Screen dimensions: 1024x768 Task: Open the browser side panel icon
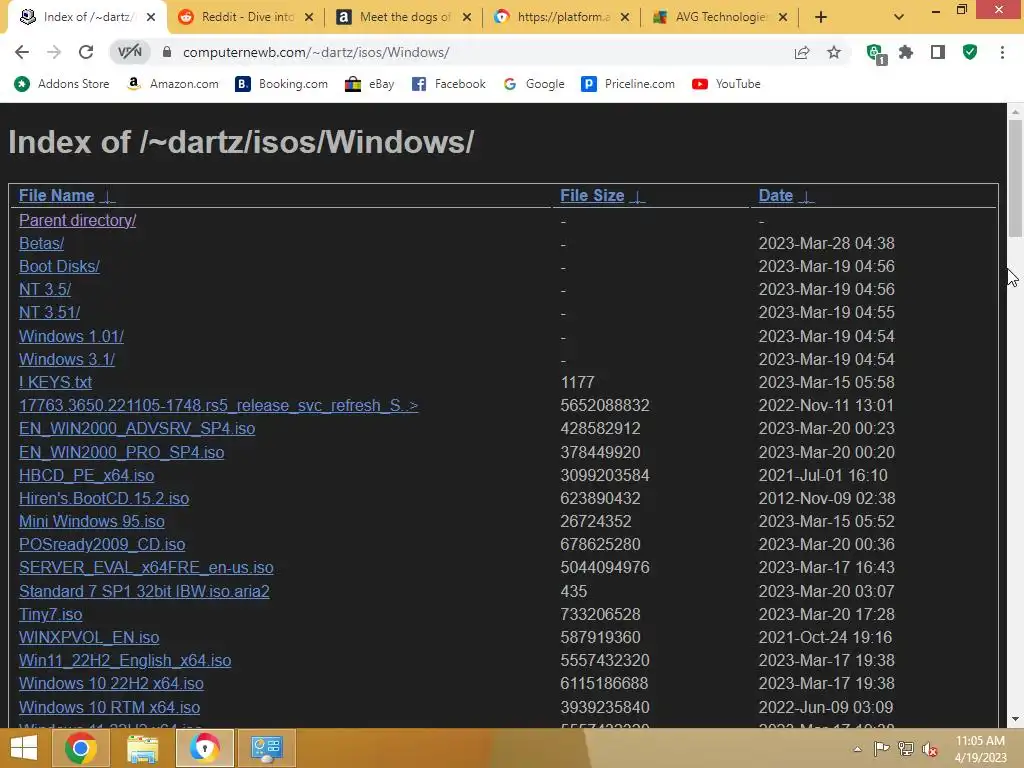pyautogui.click(x=938, y=52)
